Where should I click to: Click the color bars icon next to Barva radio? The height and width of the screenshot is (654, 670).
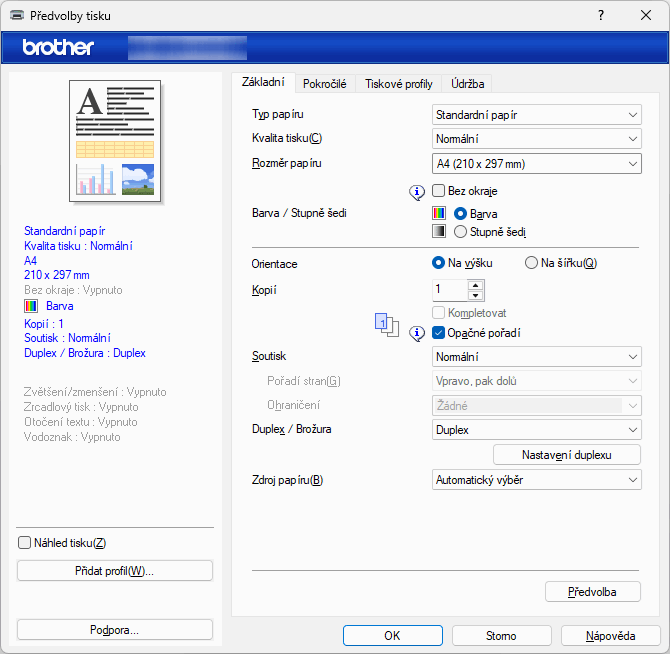pyautogui.click(x=439, y=213)
